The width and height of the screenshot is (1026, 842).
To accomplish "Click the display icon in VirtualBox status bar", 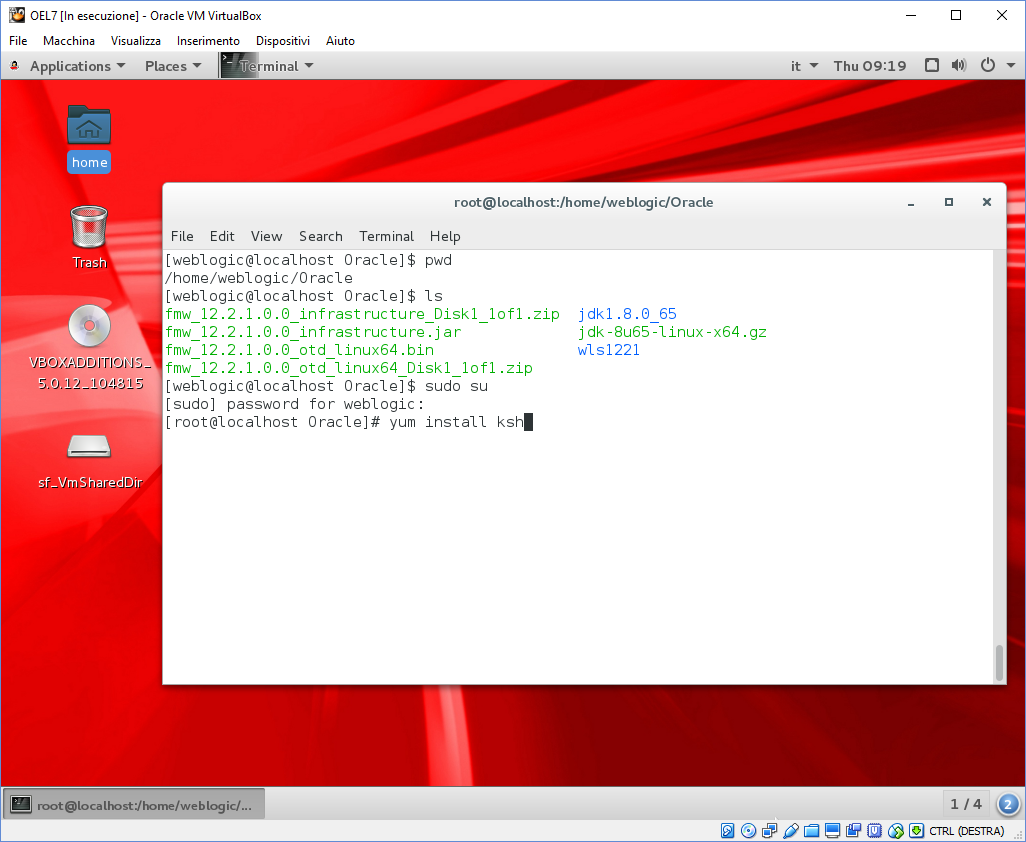I will coord(832,831).
